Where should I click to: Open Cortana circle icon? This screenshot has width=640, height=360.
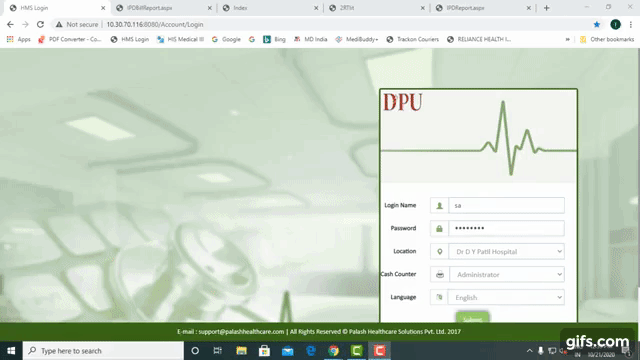point(195,351)
